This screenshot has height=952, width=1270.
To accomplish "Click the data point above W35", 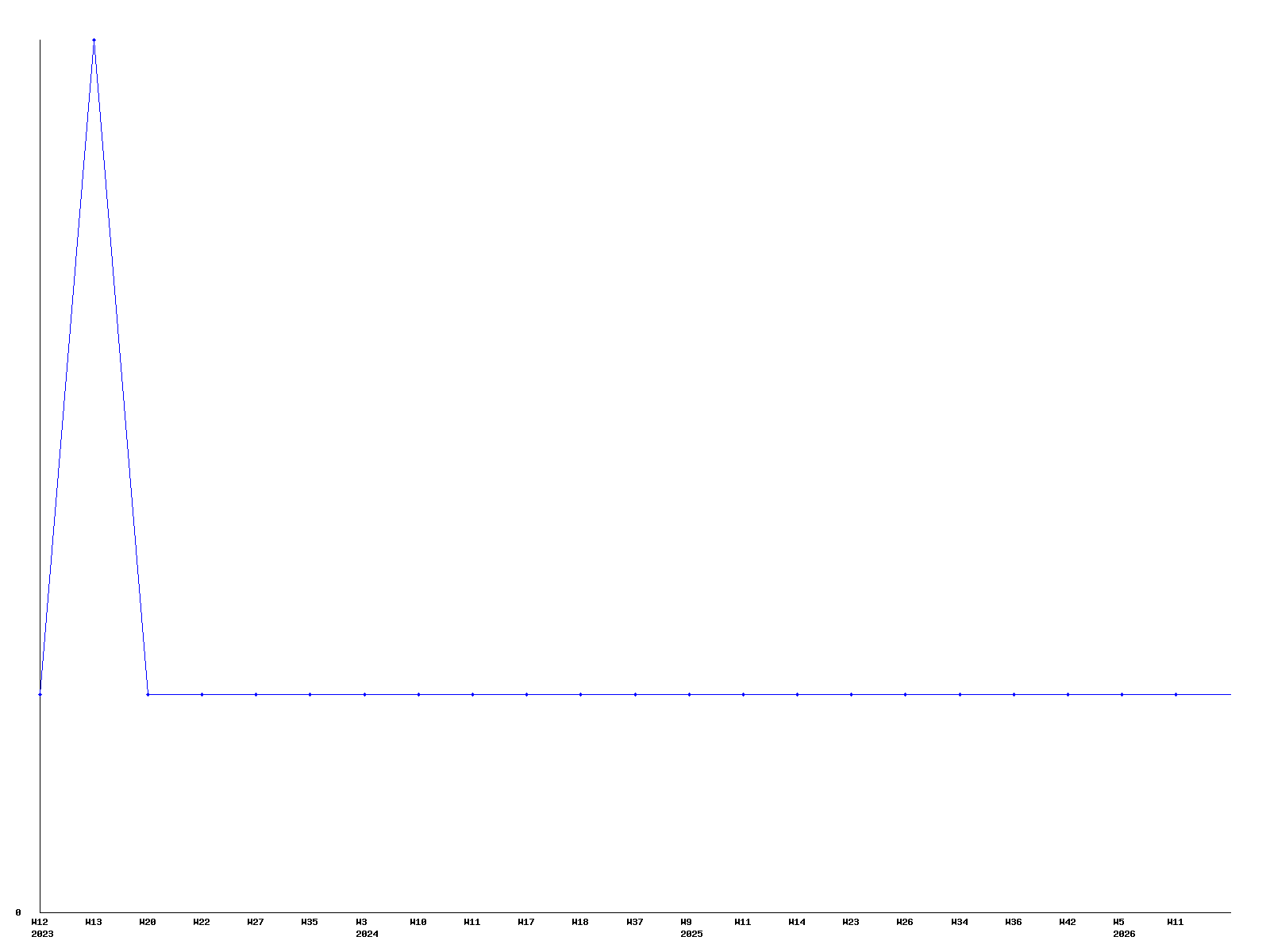I will [310, 694].
